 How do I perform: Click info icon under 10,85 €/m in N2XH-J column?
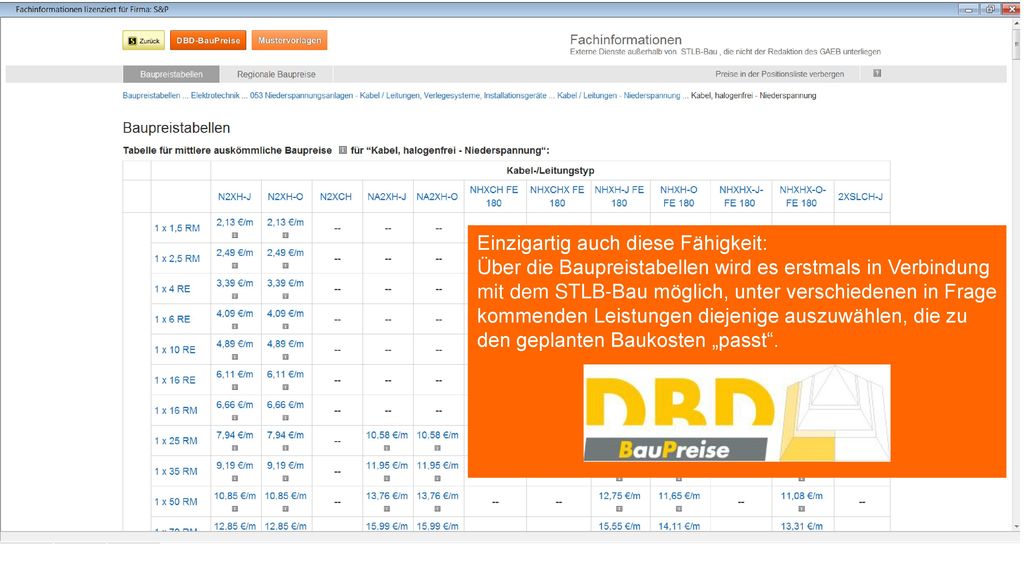(x=235, y=509)
